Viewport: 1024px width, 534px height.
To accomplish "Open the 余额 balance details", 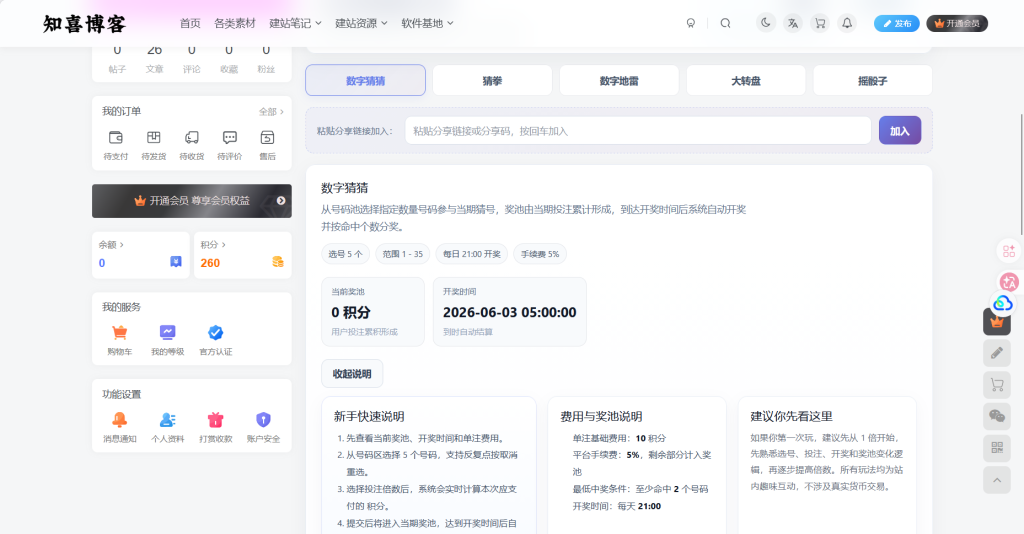I will (x=111, y=245).
